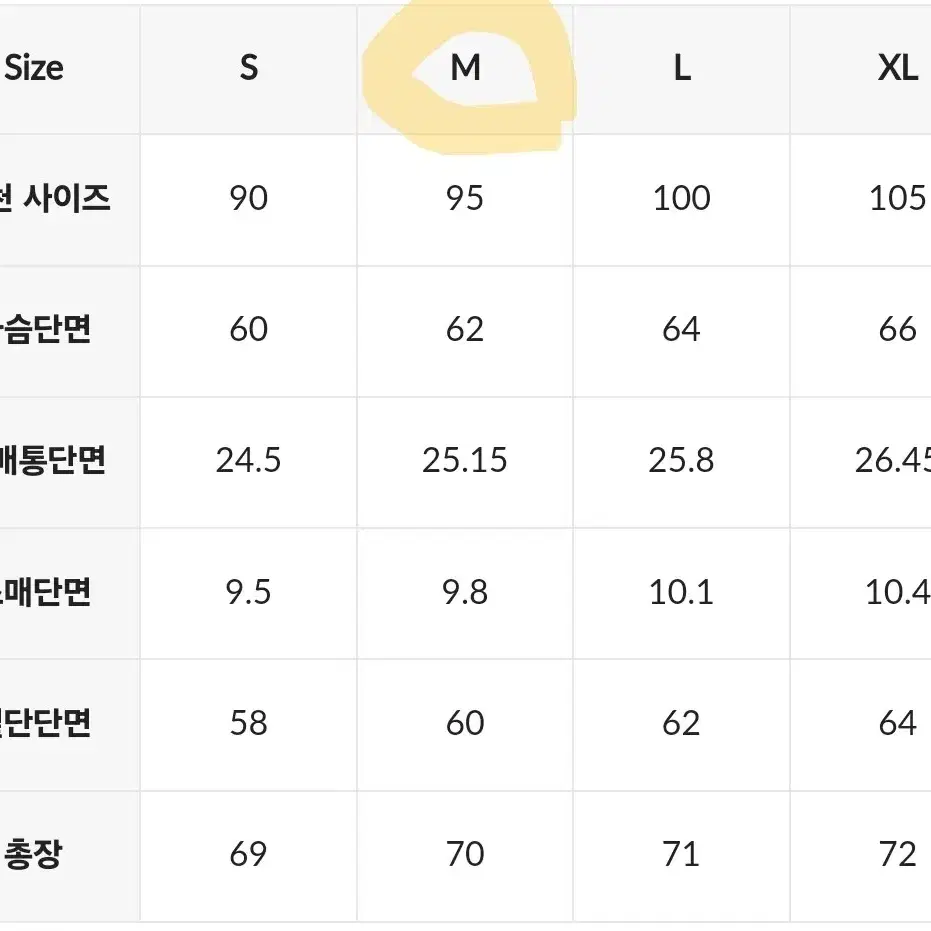The image size is (931, 931).
Task: Click the 95 value under M
Action: (465, 198)
